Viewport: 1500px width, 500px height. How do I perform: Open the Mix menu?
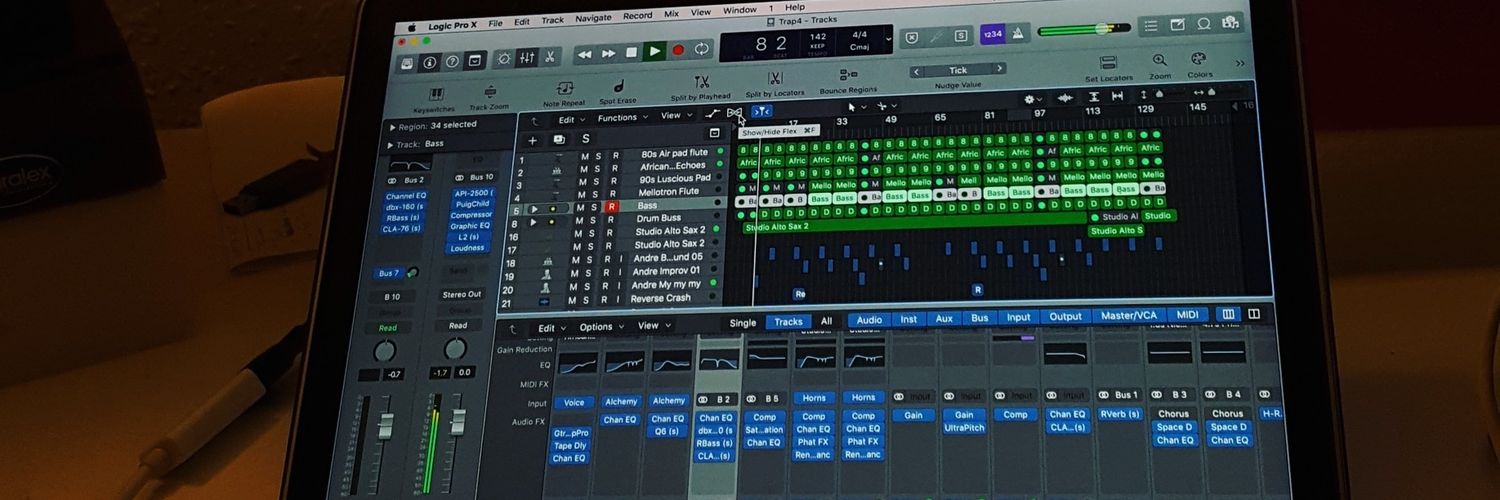pyautogui.click(x=671, y=14)
